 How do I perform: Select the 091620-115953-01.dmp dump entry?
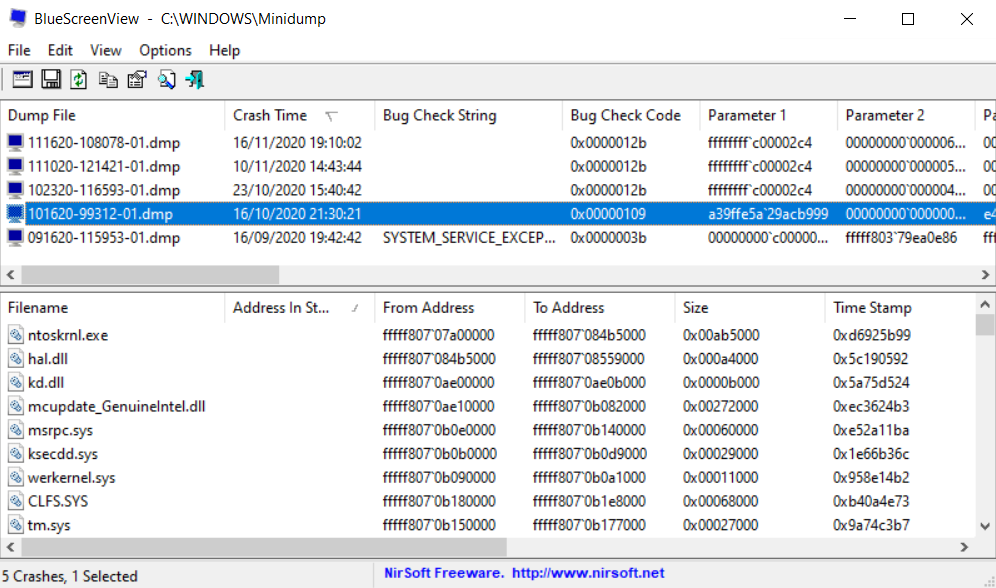[x=498, y=237]
